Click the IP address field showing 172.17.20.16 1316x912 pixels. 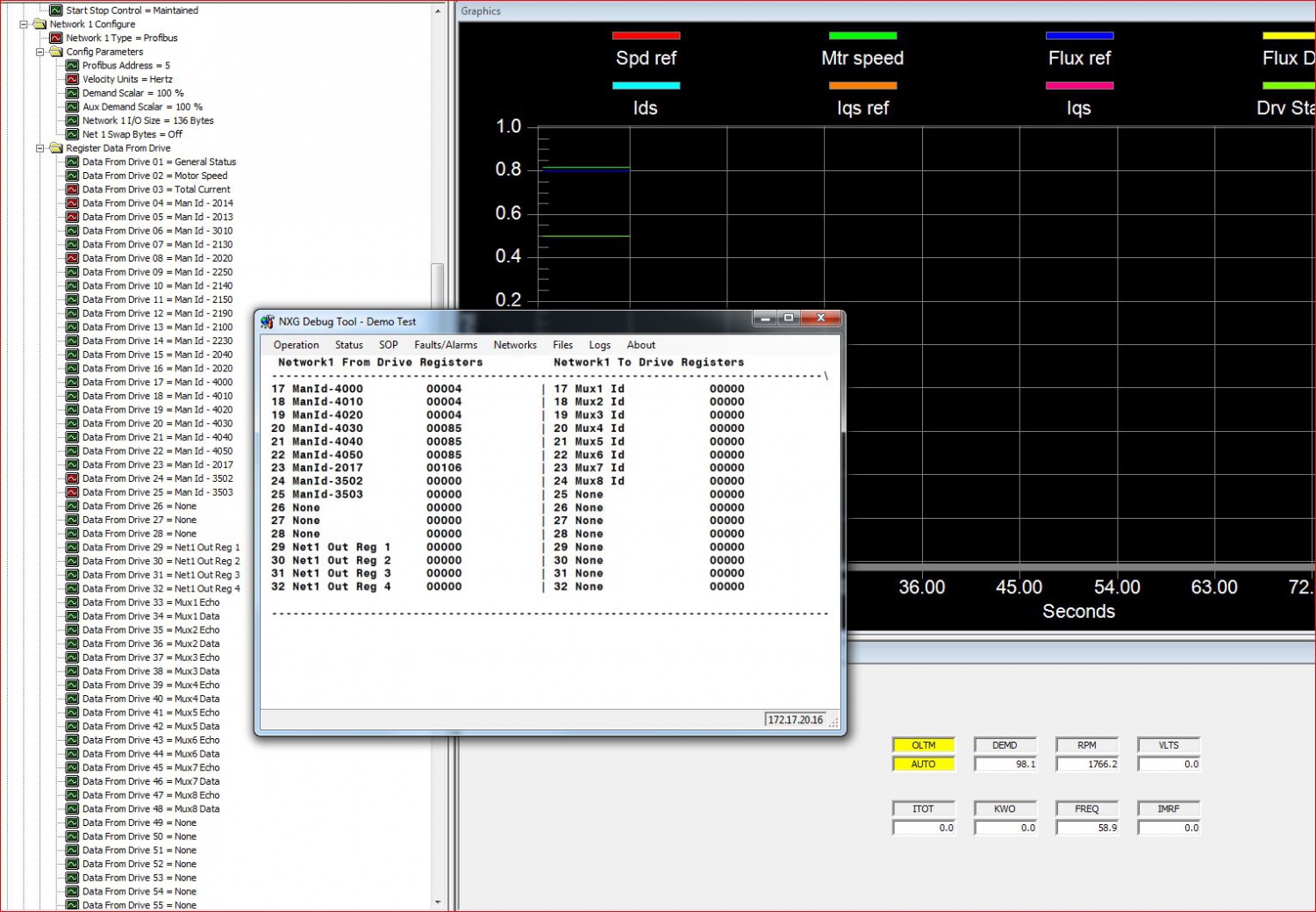click(x=794, y=719)
